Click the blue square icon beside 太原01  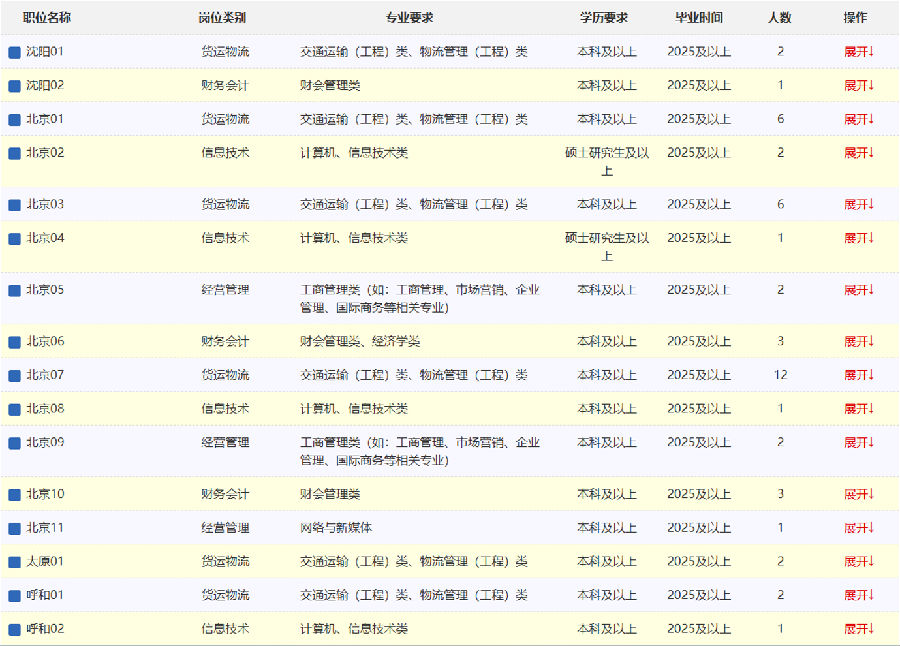click(14, 562)
